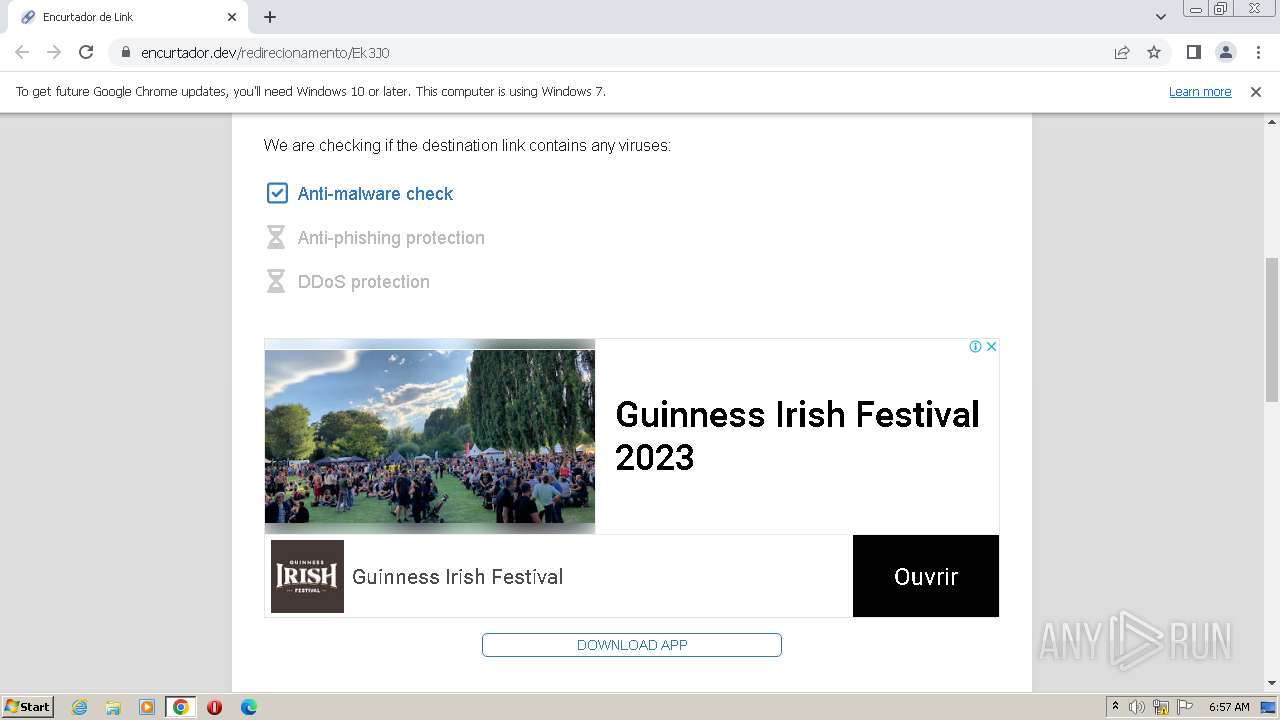Click the DDoS protection label
Viewport: 1280px width, 720px height.
click(x=364, y=282)
